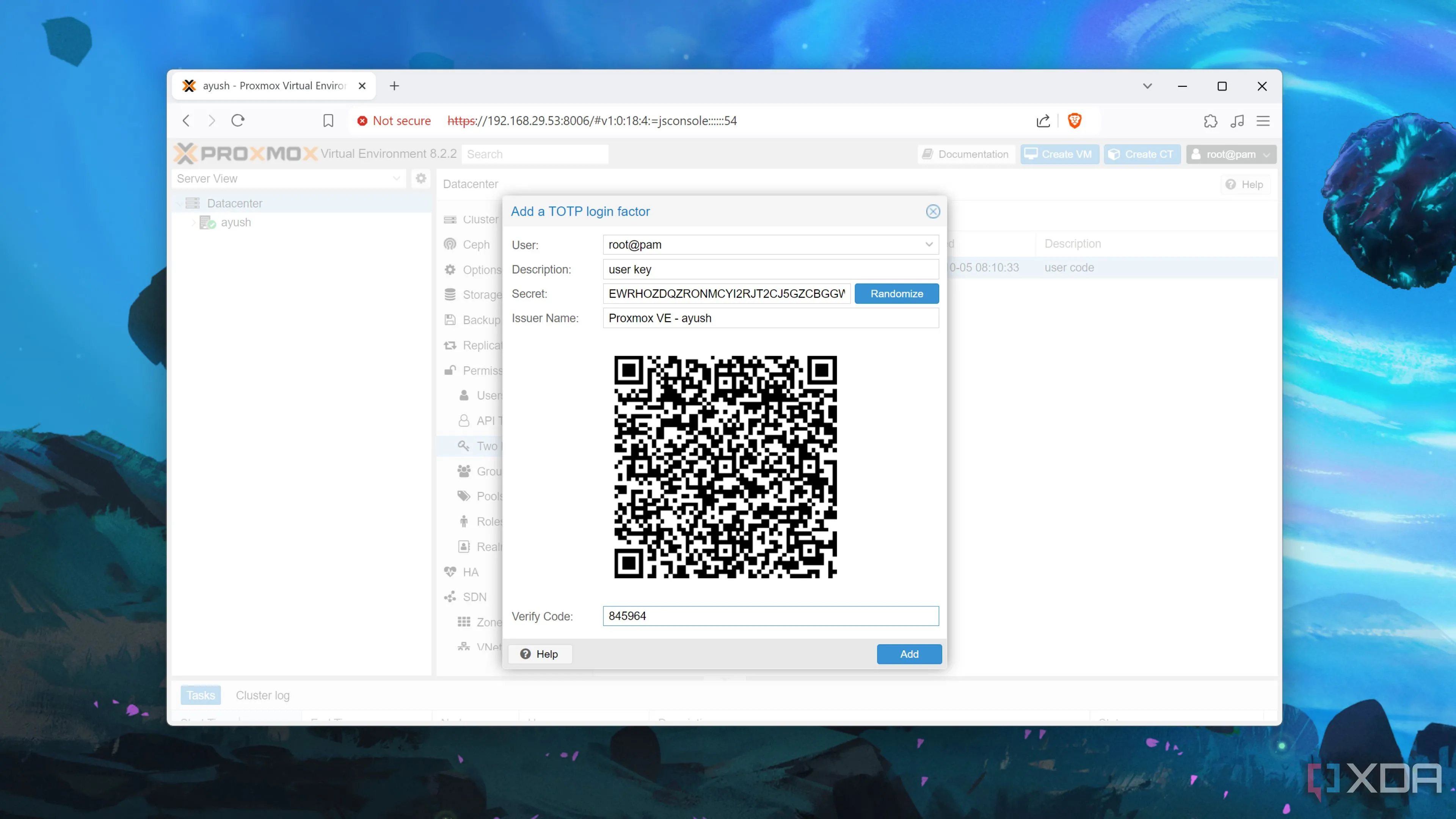Viewport: 1456px width, 819px height.
Task: Click the Add button in dialog
Action: [x=908, y=654]
